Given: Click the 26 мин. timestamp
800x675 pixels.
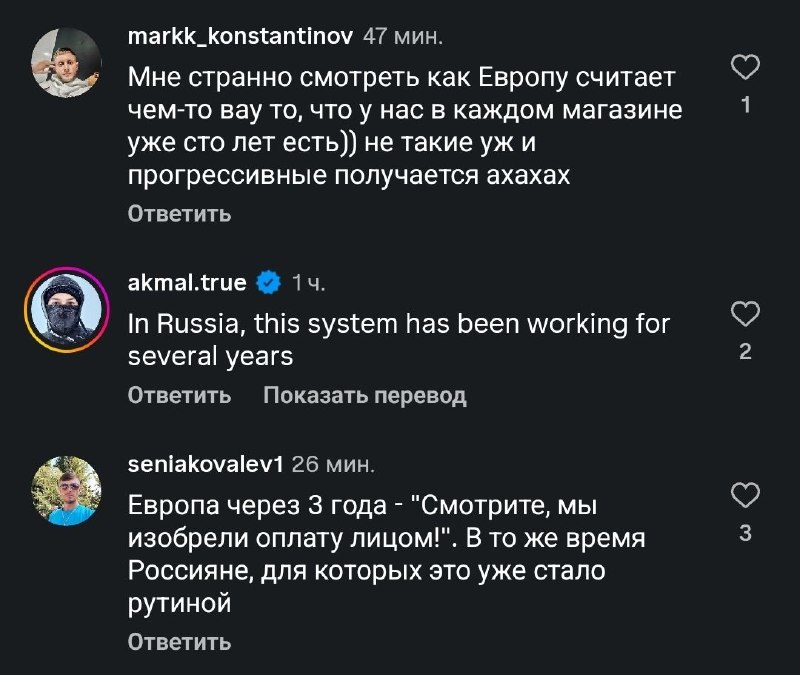Looking at the screenshot, I should click(x=333, y=464).
